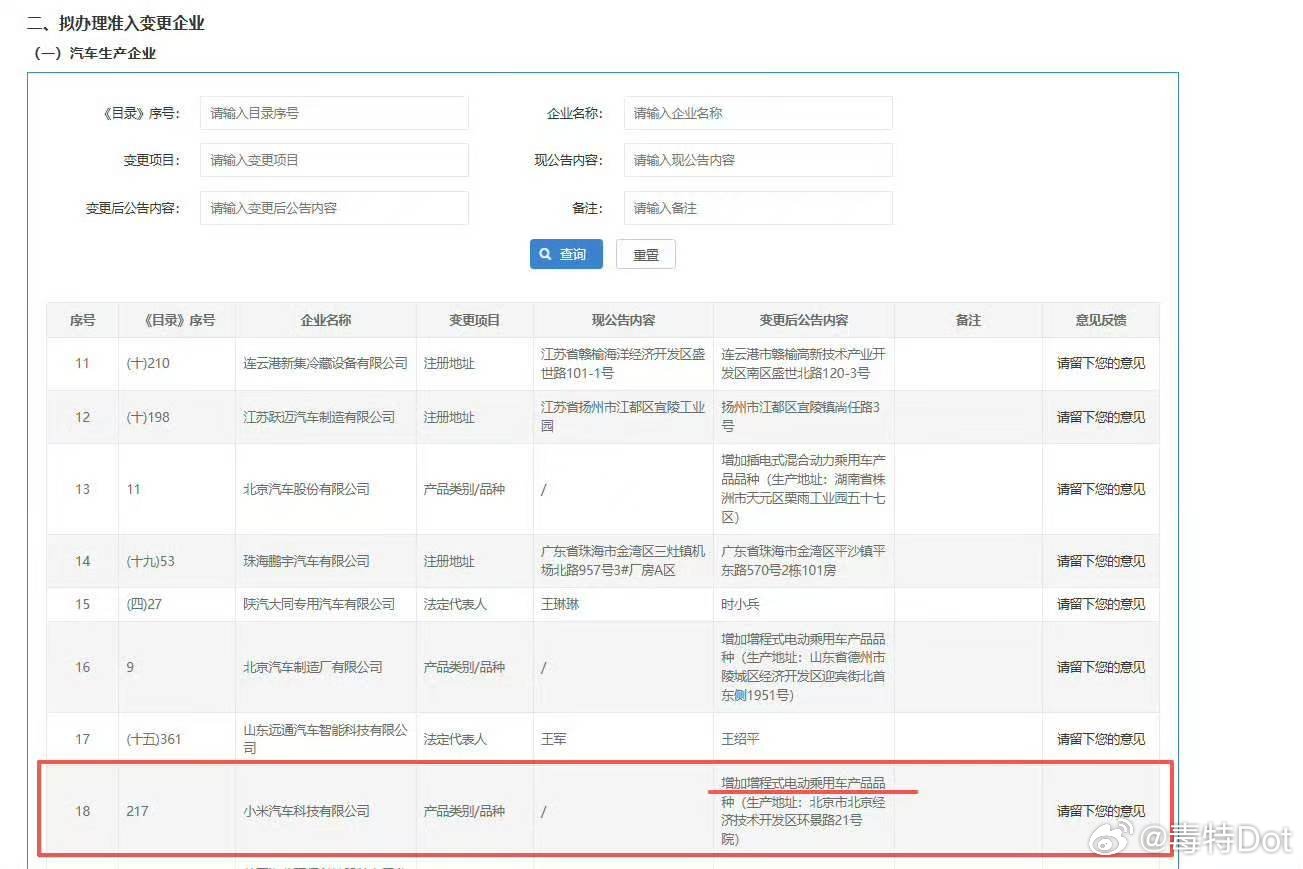
Task: Focus the 企业名称 input field
Action: click(x=758, y=113)
